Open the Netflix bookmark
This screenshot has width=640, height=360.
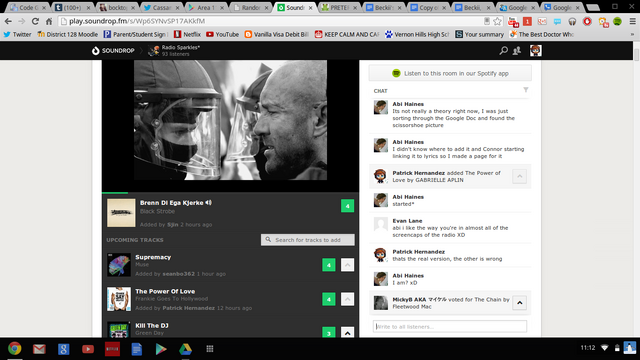[187, 34]
